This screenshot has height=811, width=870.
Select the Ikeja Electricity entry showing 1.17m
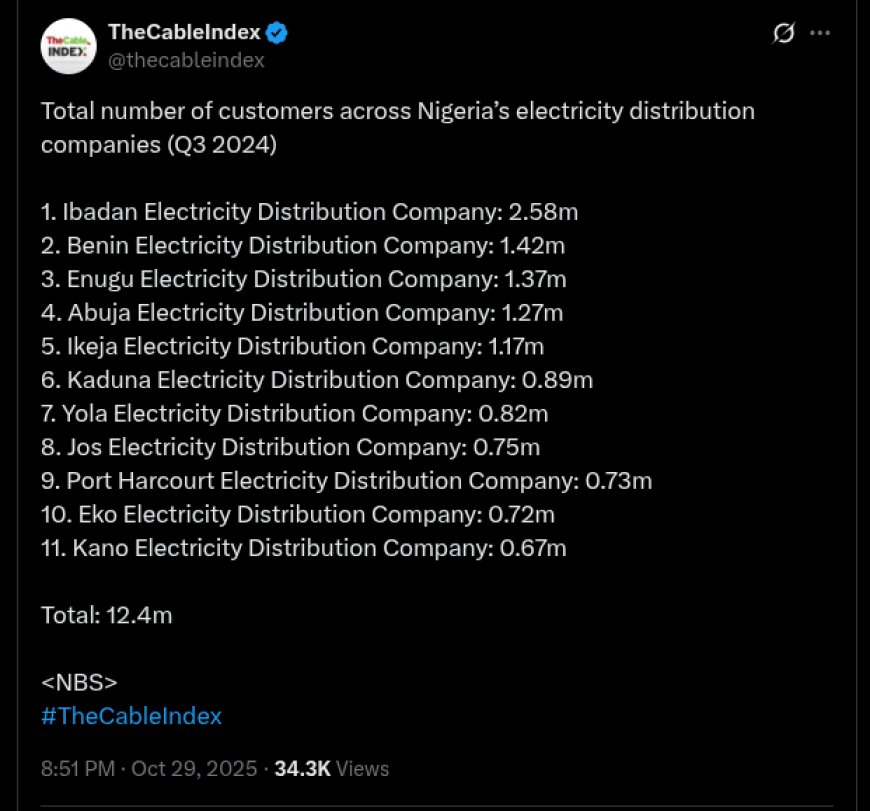coord(292,346)
